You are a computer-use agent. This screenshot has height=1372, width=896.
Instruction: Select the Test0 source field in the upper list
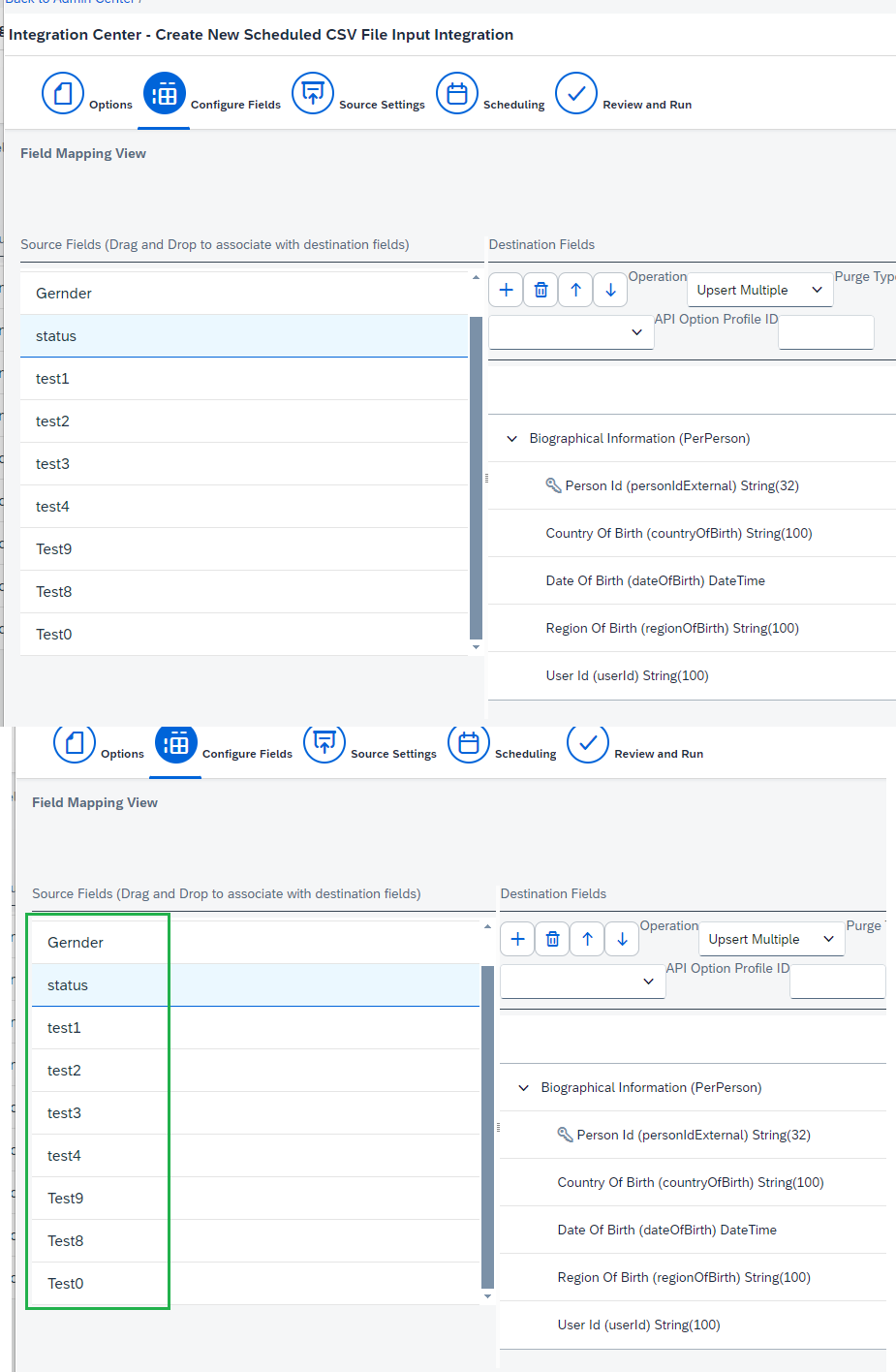click(x=244, y=635)
